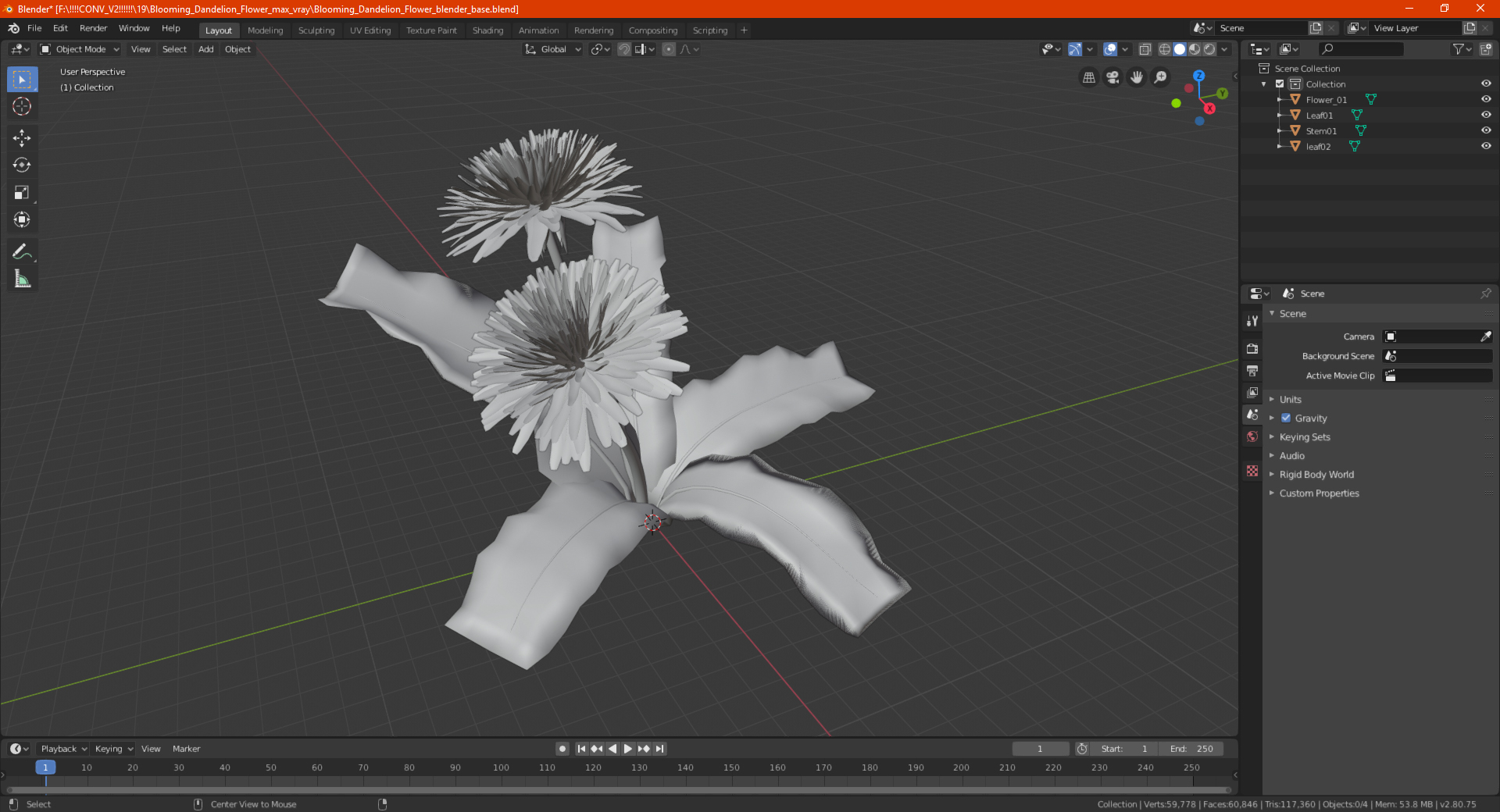1500x812 pixels.
Task: Click the current frame number field
Action: point(1040,749)
